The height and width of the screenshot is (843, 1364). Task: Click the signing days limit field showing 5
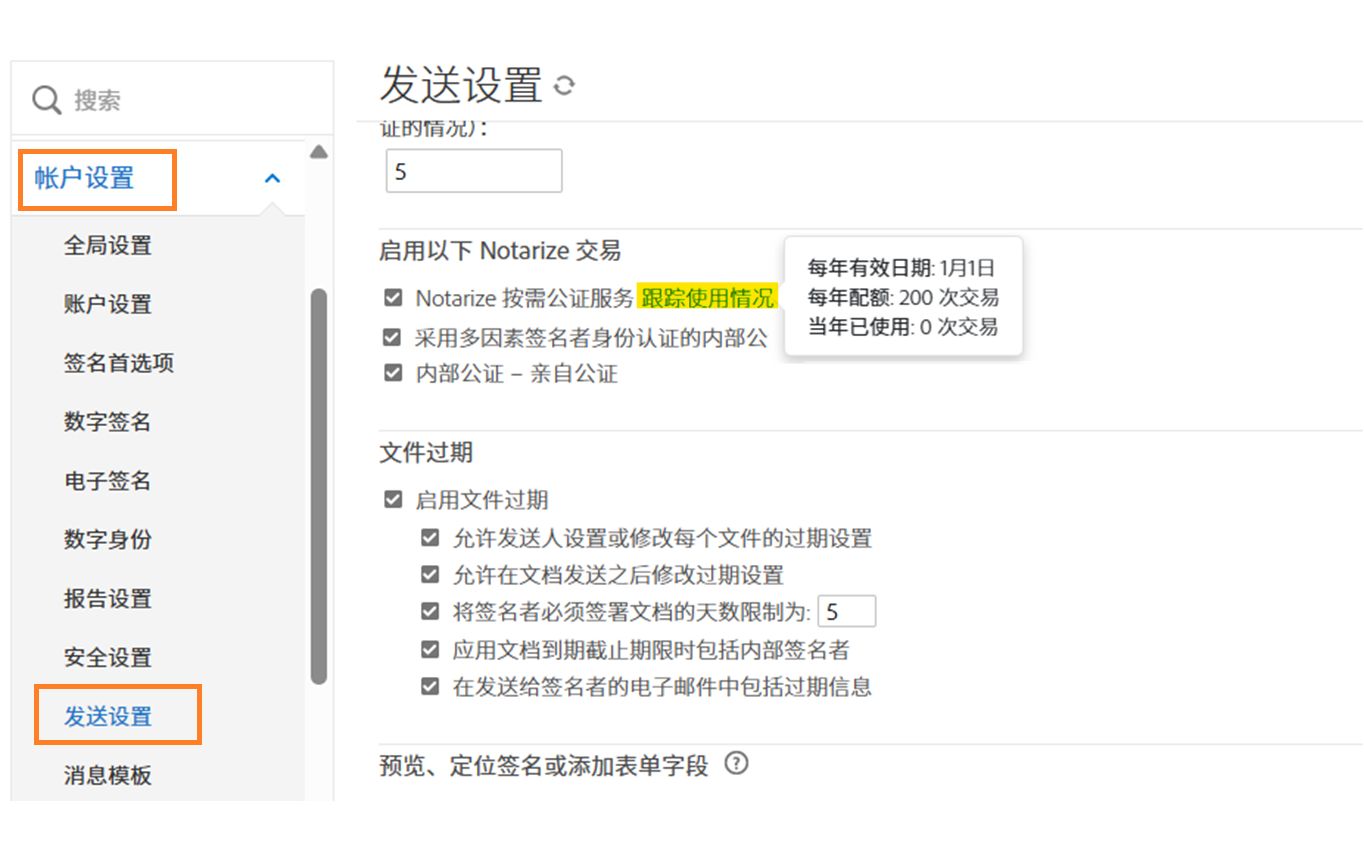pyautogui.click(x=849, y=610)
